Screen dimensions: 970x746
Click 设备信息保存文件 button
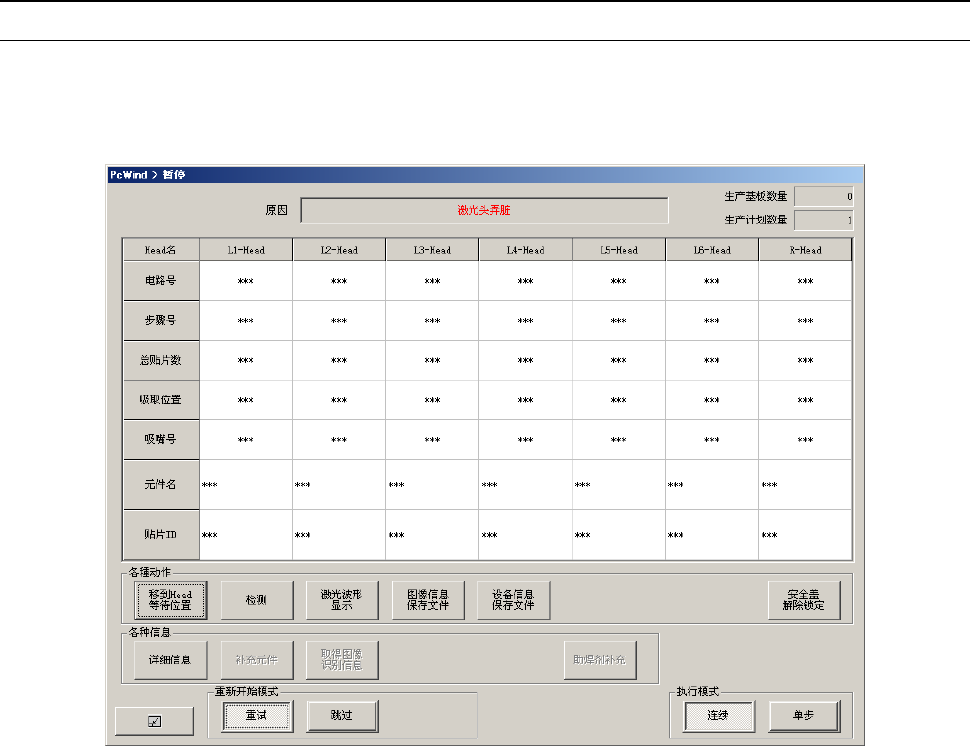(513, 600)
